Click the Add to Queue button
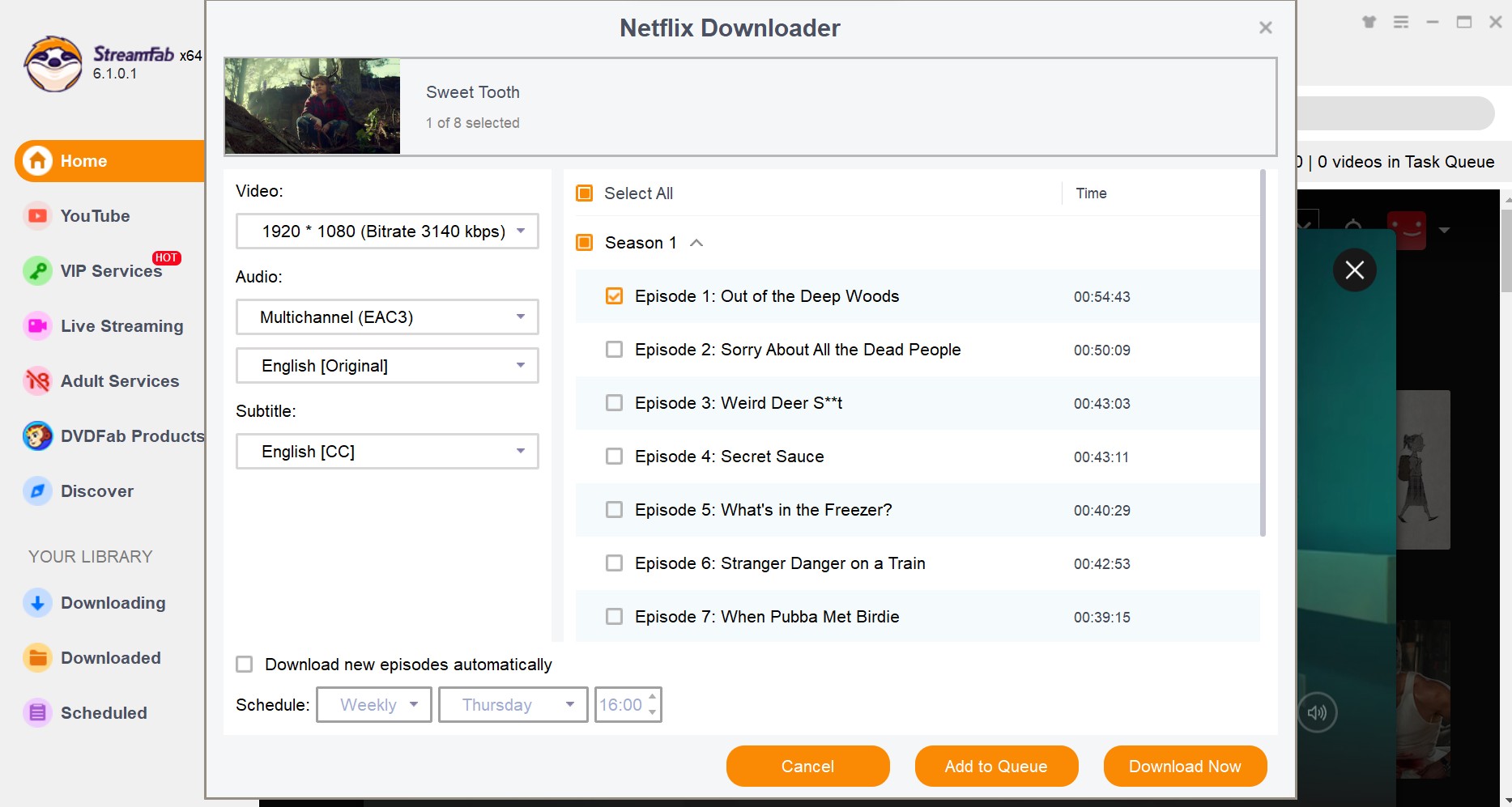This screenshot has width=1512, height=807. [x=996, y=767]
